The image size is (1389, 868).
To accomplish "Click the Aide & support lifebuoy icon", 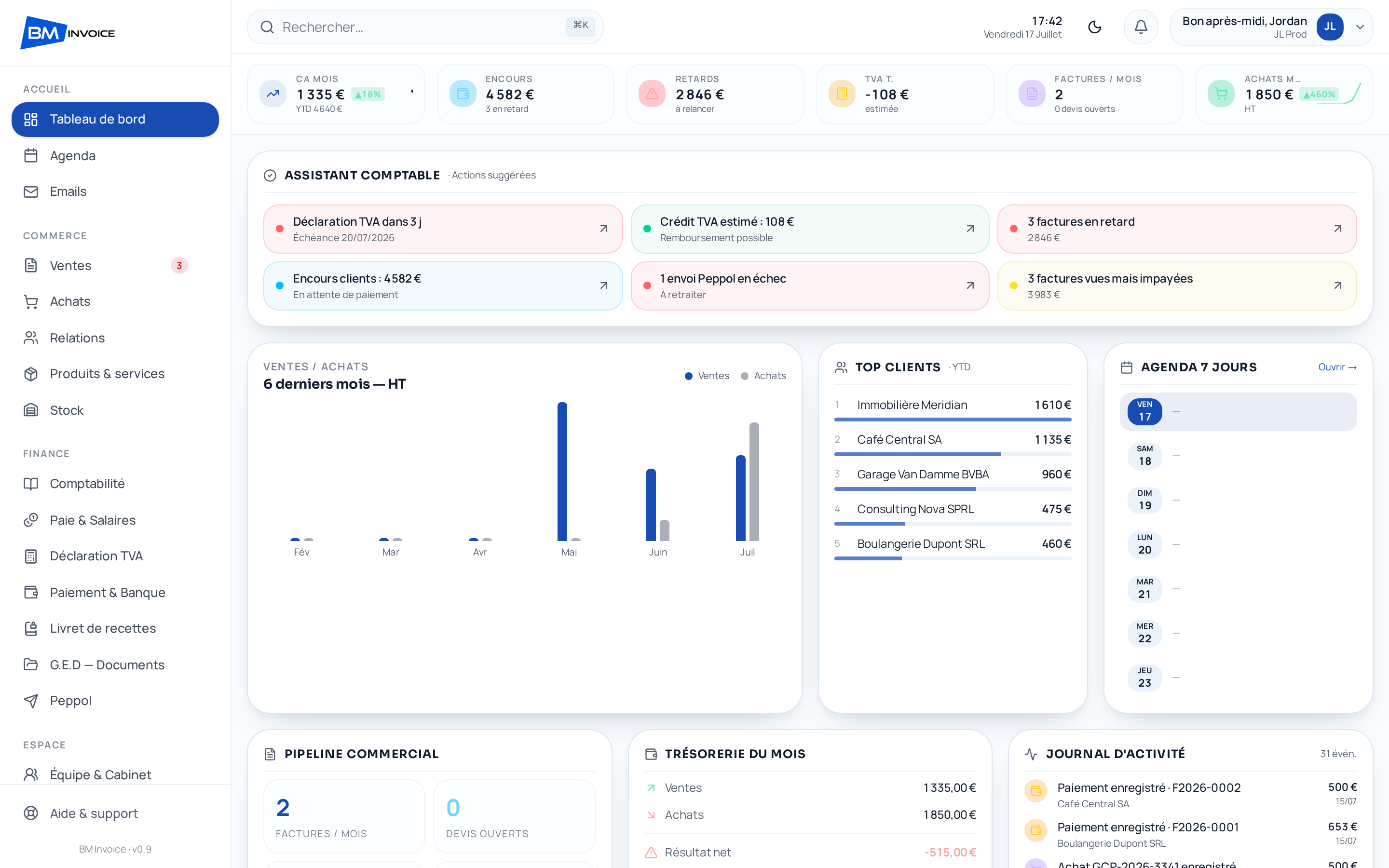I will pyautogui.click(x=31, y=813).
